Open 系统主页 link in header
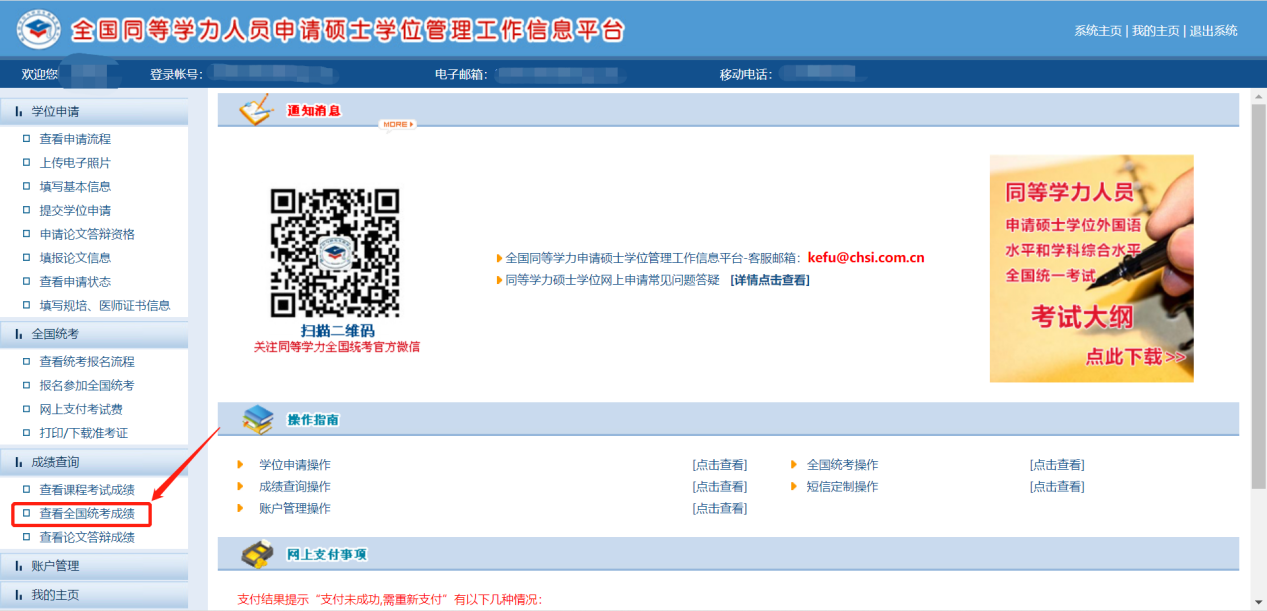1267x611 pixels. tap(1098, 31)
